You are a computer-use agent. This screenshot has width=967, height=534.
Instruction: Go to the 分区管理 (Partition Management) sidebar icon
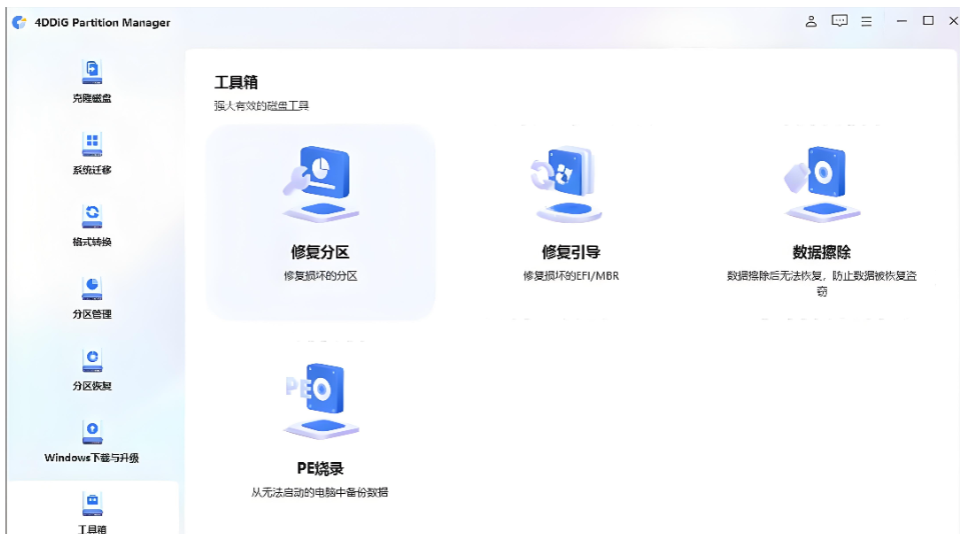pyautogui.click(x=92, y=288)
